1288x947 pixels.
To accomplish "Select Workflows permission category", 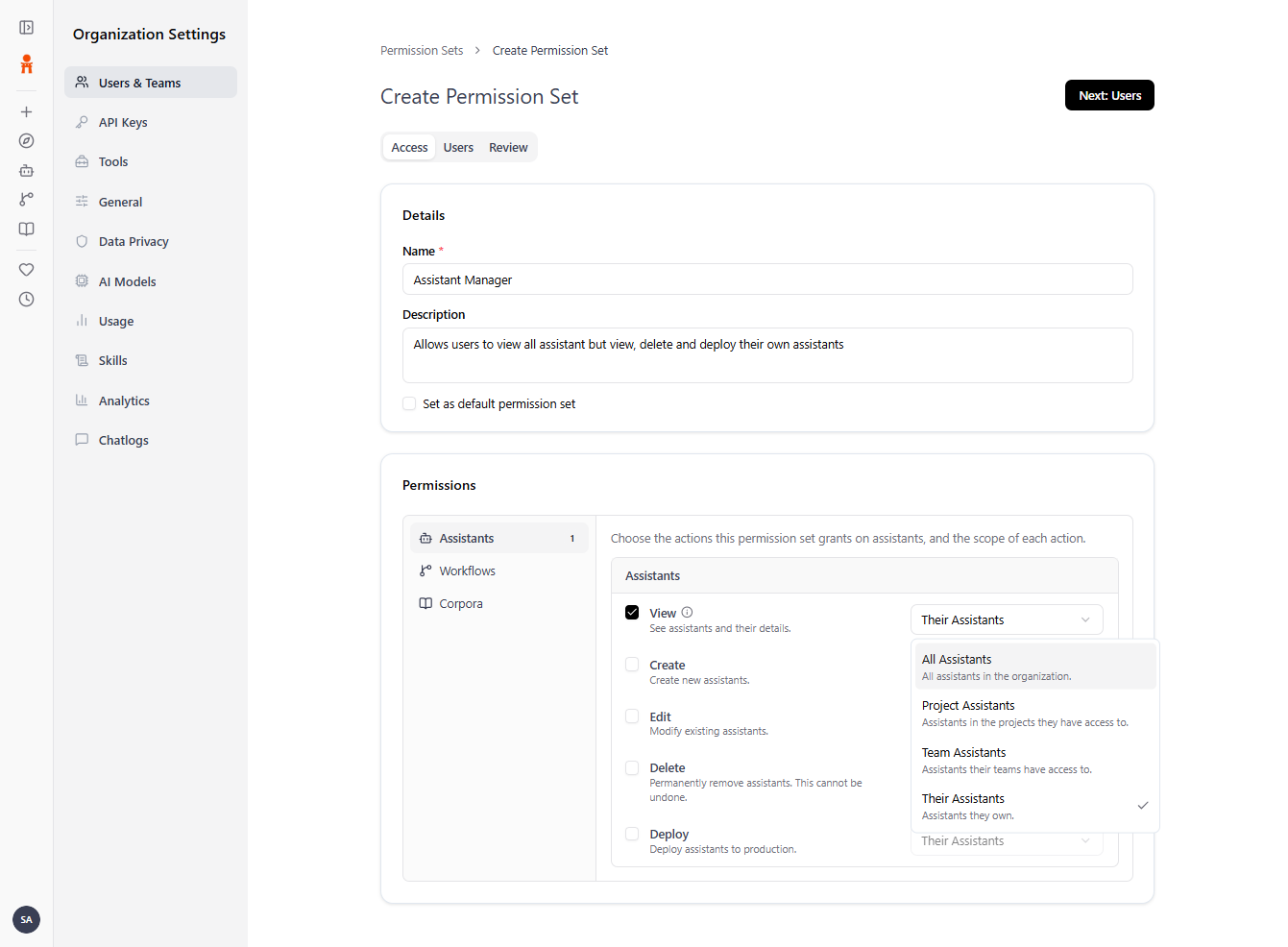I will coord(499,571).
